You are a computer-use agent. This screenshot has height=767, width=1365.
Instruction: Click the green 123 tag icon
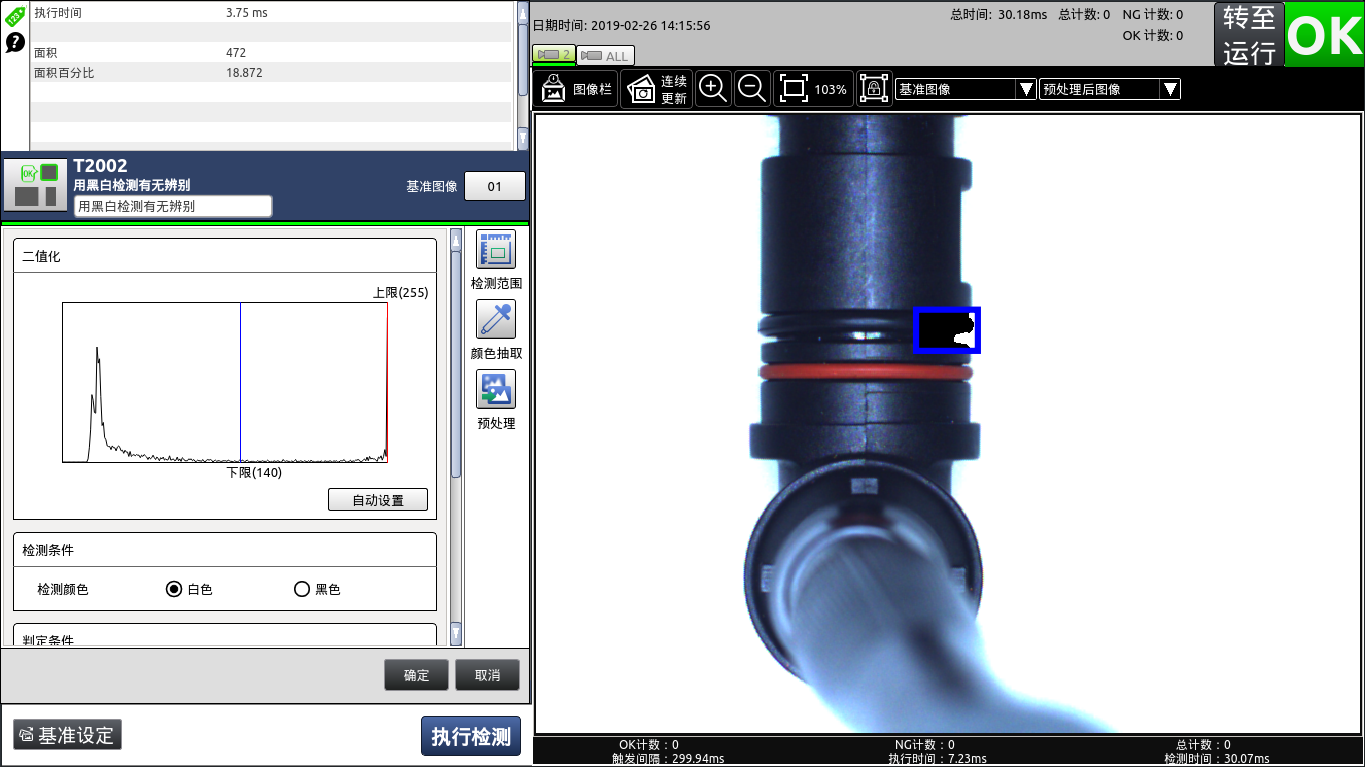coord(15,15)
